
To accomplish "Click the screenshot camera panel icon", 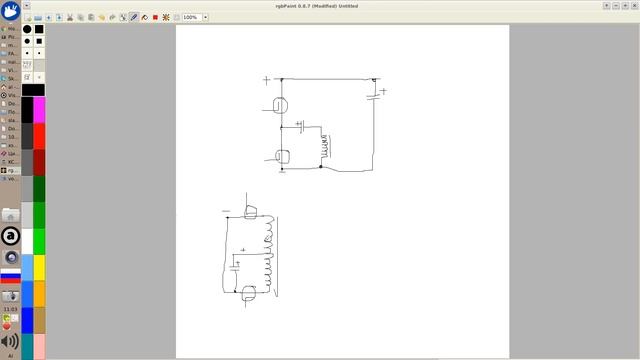I will (x=10, y=296).
